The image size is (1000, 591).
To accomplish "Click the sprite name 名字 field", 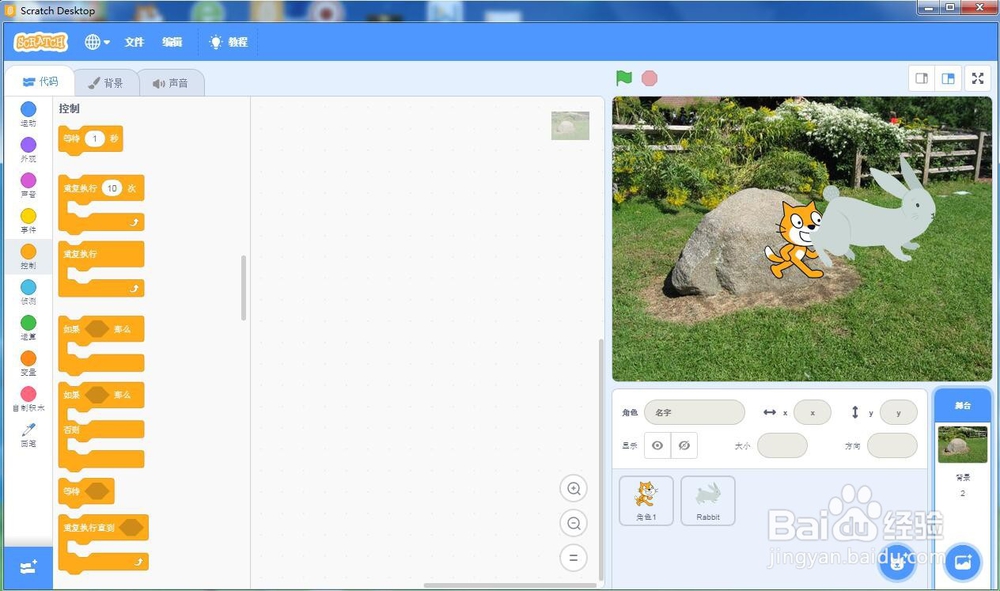I will point(694,412).
